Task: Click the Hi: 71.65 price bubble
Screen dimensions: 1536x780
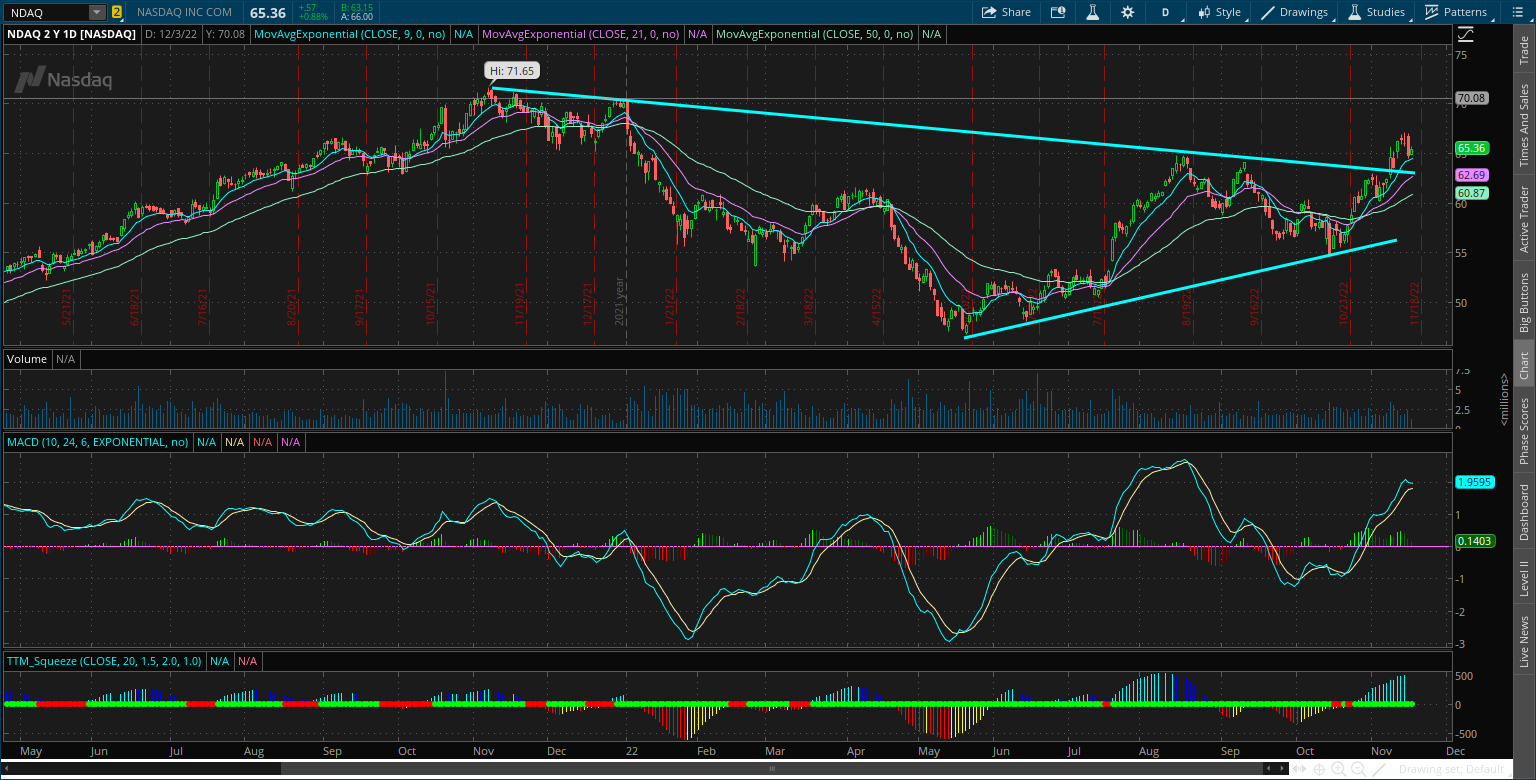Action: [x=511, y=71]
